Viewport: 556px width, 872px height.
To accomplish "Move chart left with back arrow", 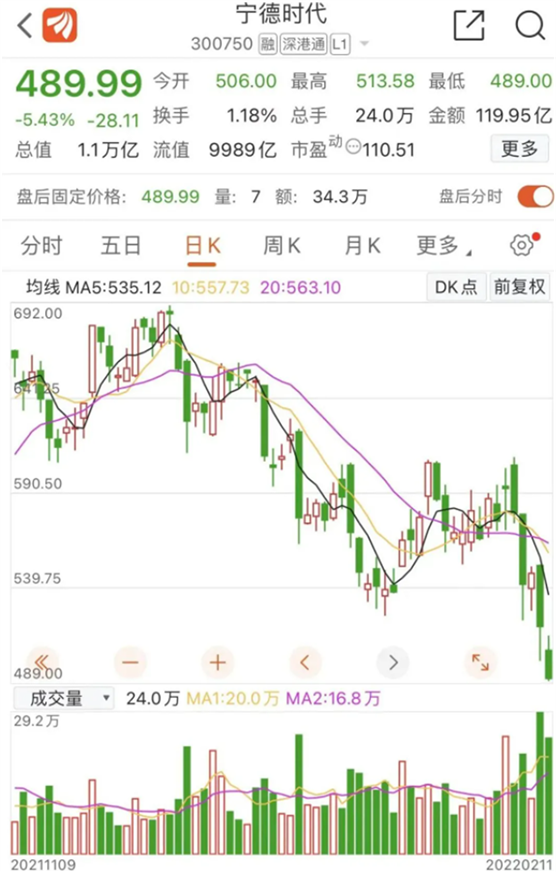I will coord(305,662).
